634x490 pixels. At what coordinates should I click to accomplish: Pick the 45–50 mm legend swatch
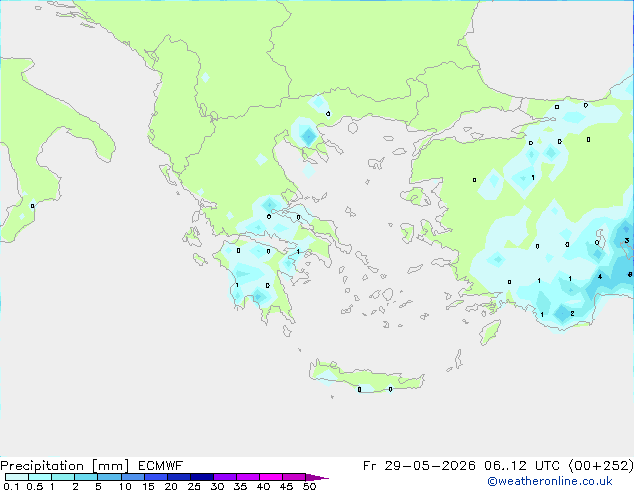click(x=294, y=477)
